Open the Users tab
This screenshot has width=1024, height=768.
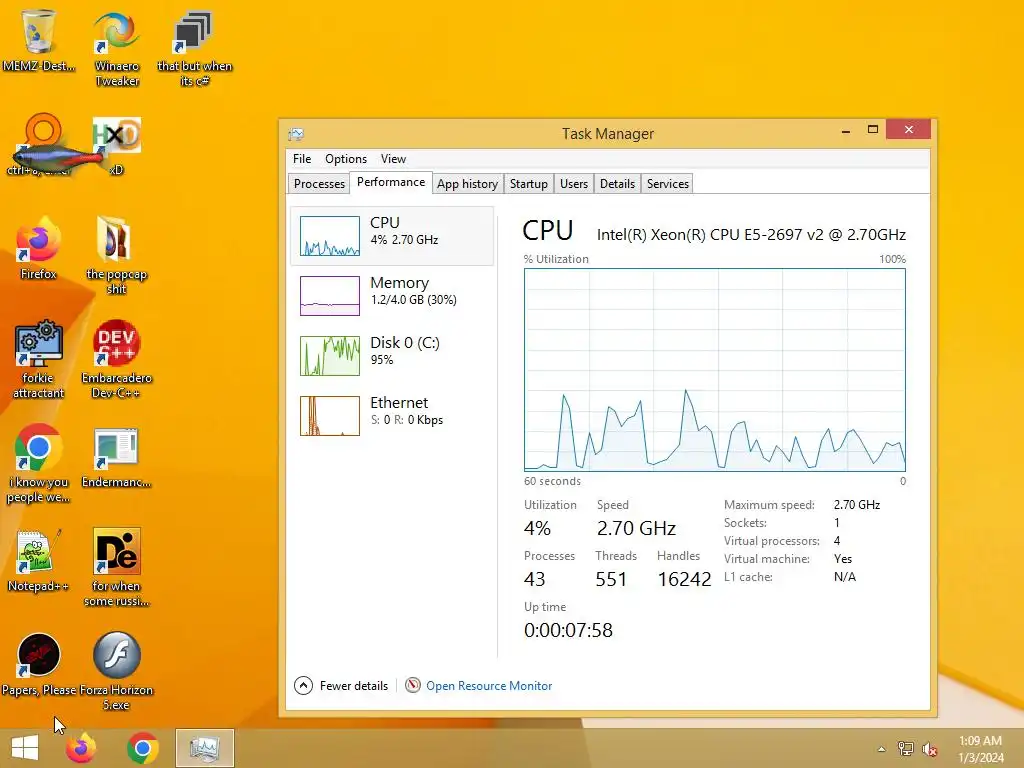coord(574,184)
